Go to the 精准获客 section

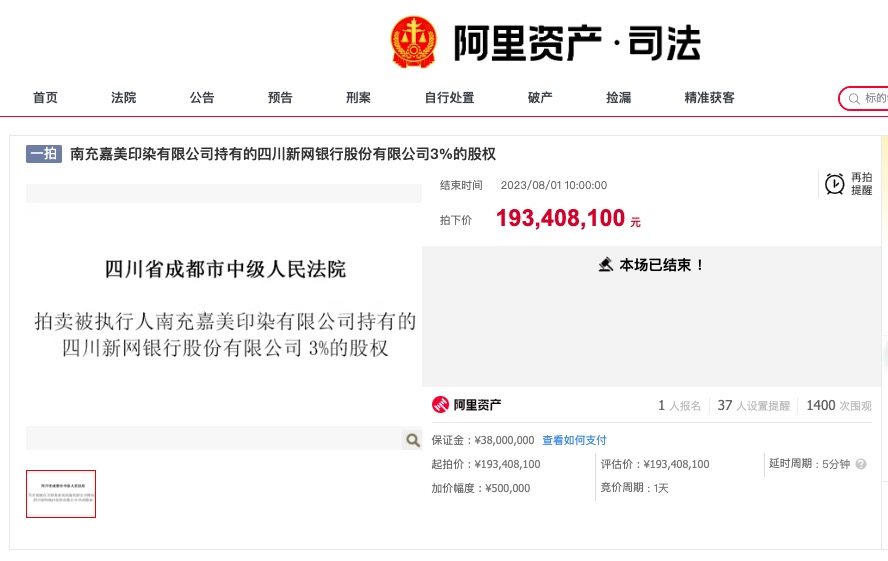[710, 97]
